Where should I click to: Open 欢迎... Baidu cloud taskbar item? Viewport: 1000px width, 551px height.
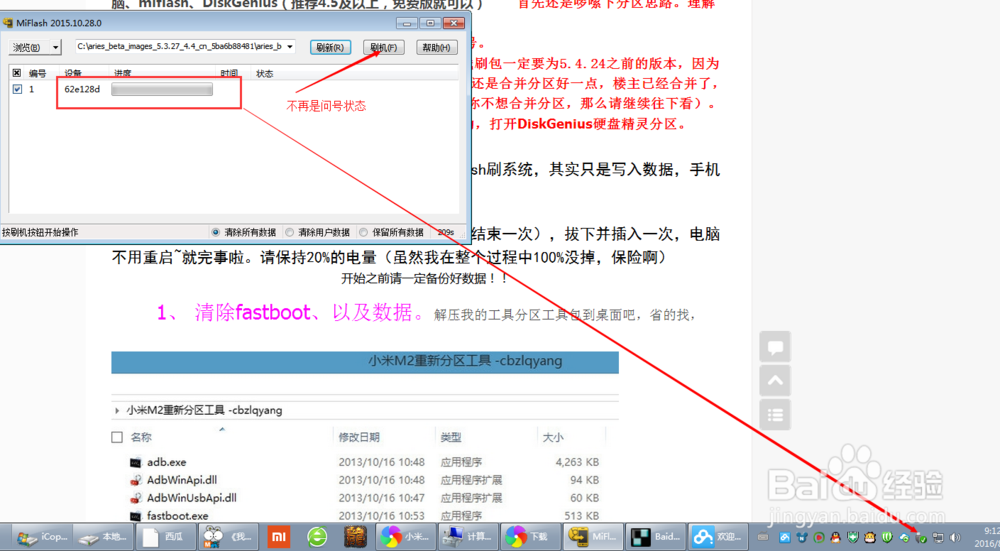click(x=718, y=537)
